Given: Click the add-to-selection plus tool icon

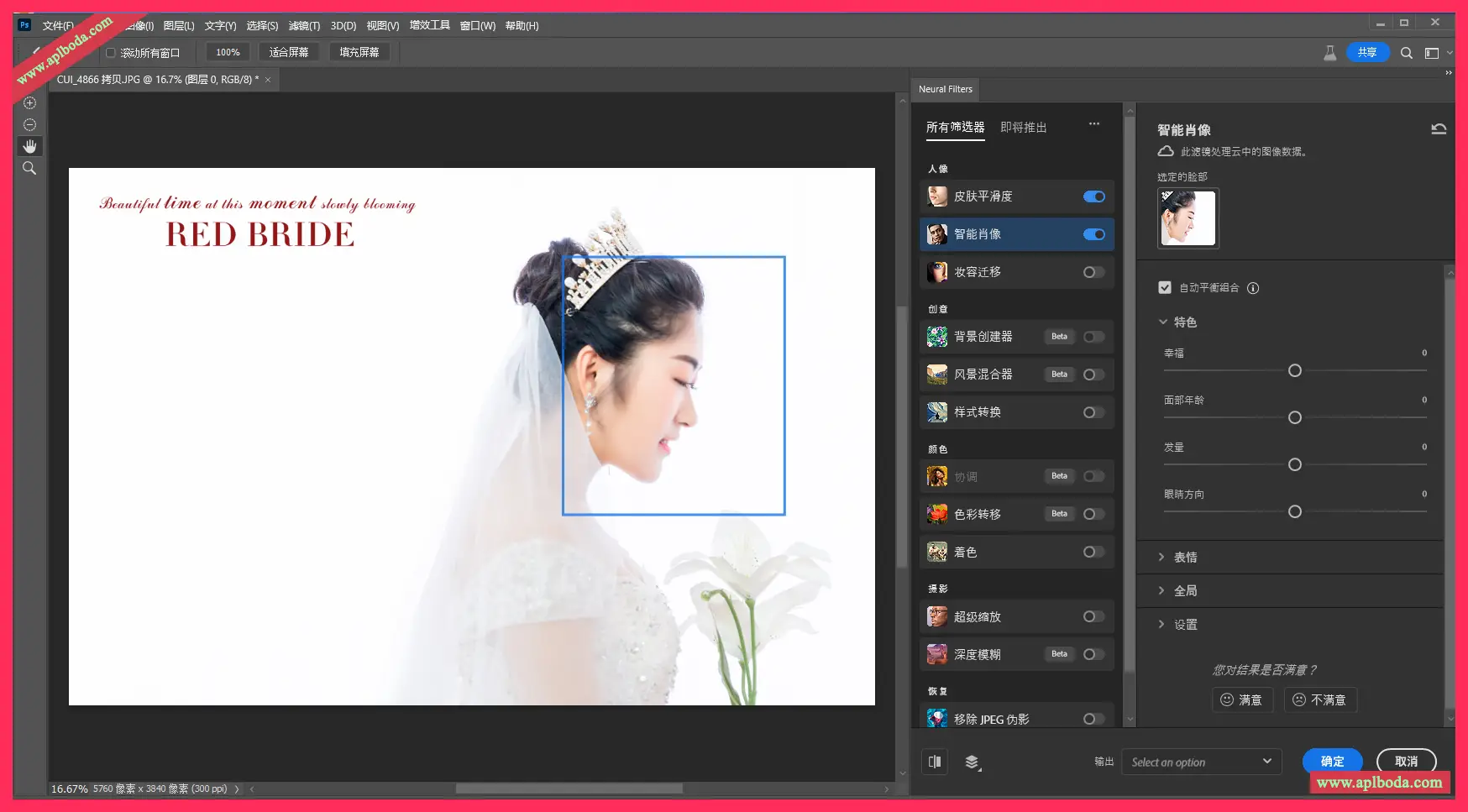Looking at the screenshot, I should (x=29, y=103).
